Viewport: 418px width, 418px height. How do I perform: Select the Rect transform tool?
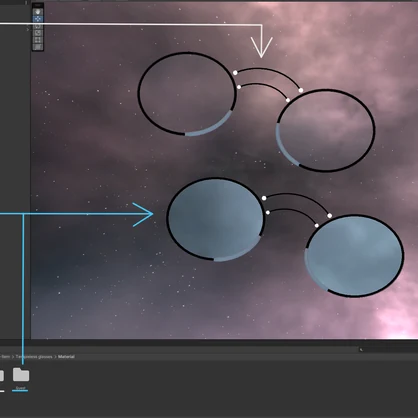38,40
